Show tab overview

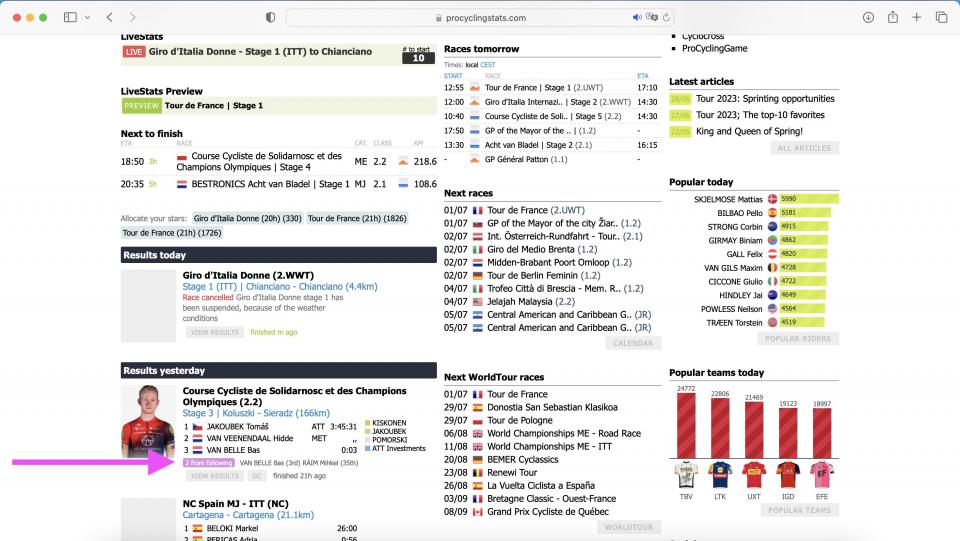(x=941, y=17)
